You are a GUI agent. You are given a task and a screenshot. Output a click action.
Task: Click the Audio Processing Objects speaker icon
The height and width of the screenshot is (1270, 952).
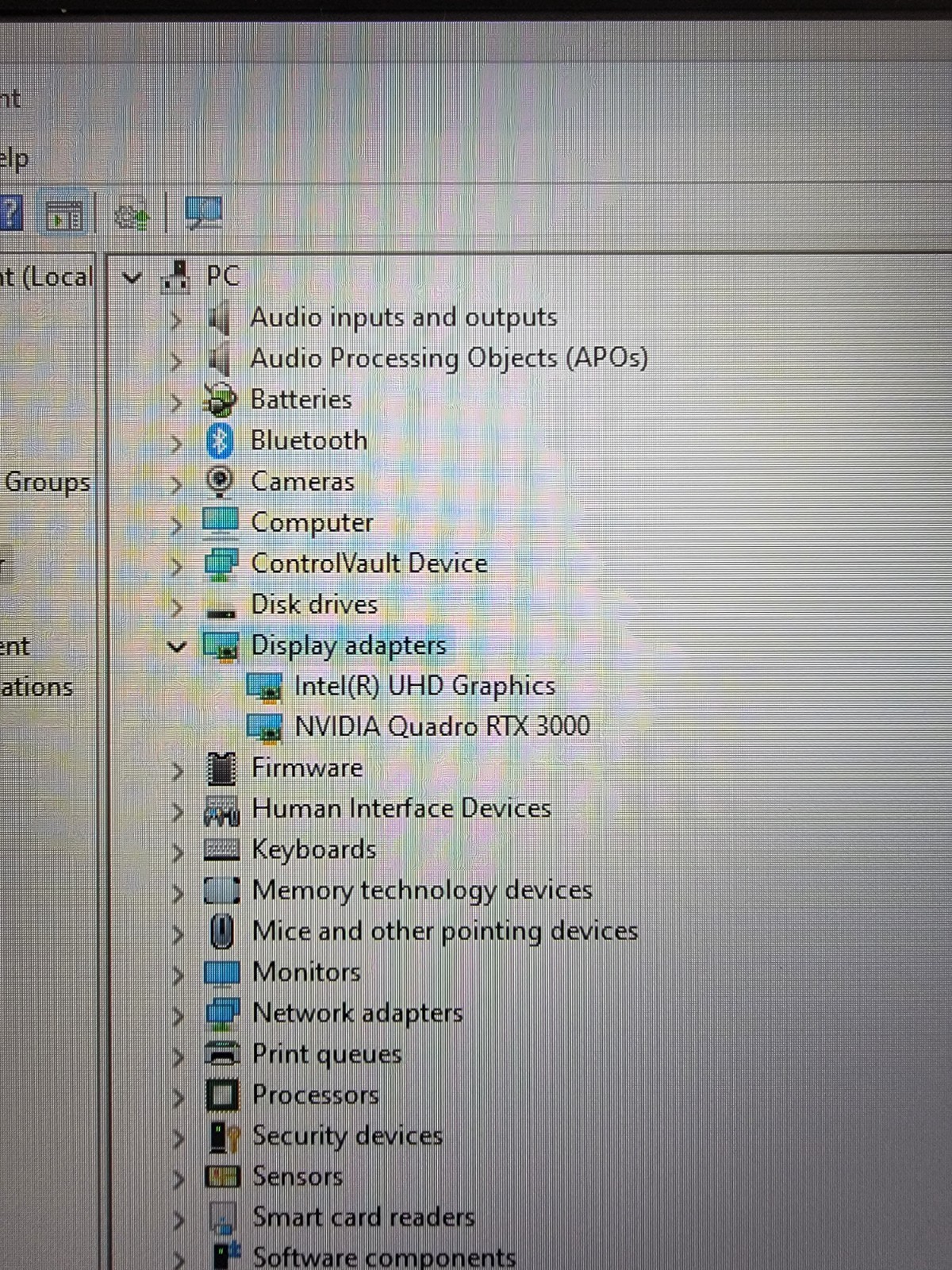(220, 360)
